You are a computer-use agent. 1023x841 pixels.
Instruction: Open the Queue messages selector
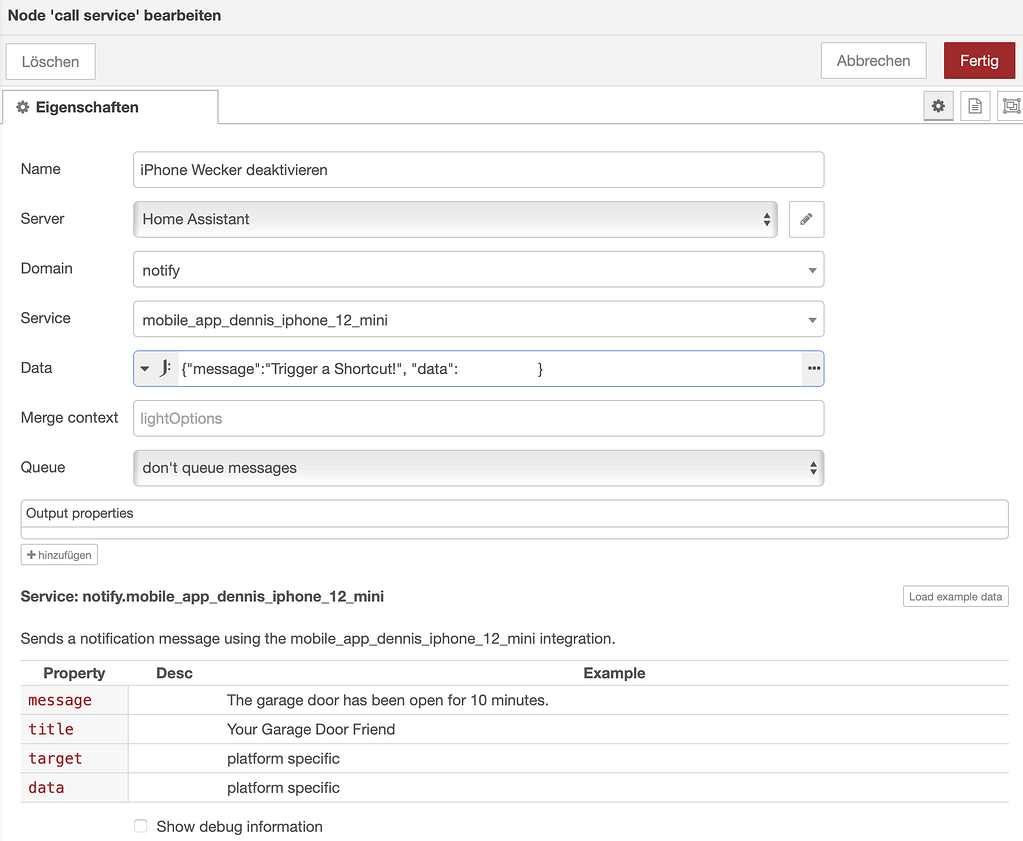477,467
